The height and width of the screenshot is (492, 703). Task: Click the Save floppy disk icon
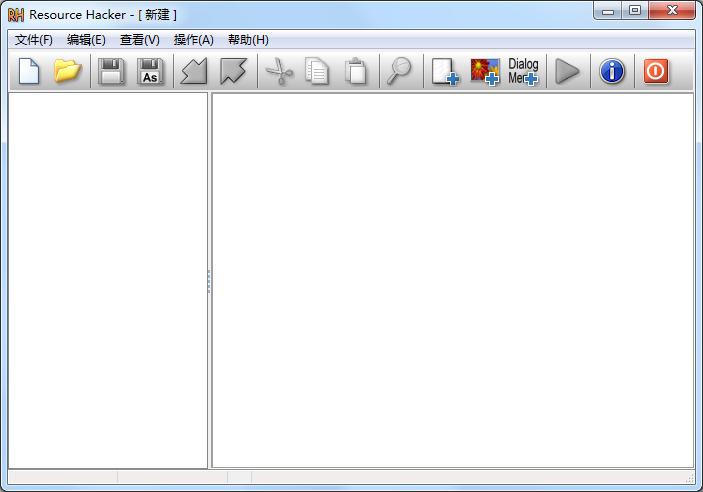click(111, 71)
